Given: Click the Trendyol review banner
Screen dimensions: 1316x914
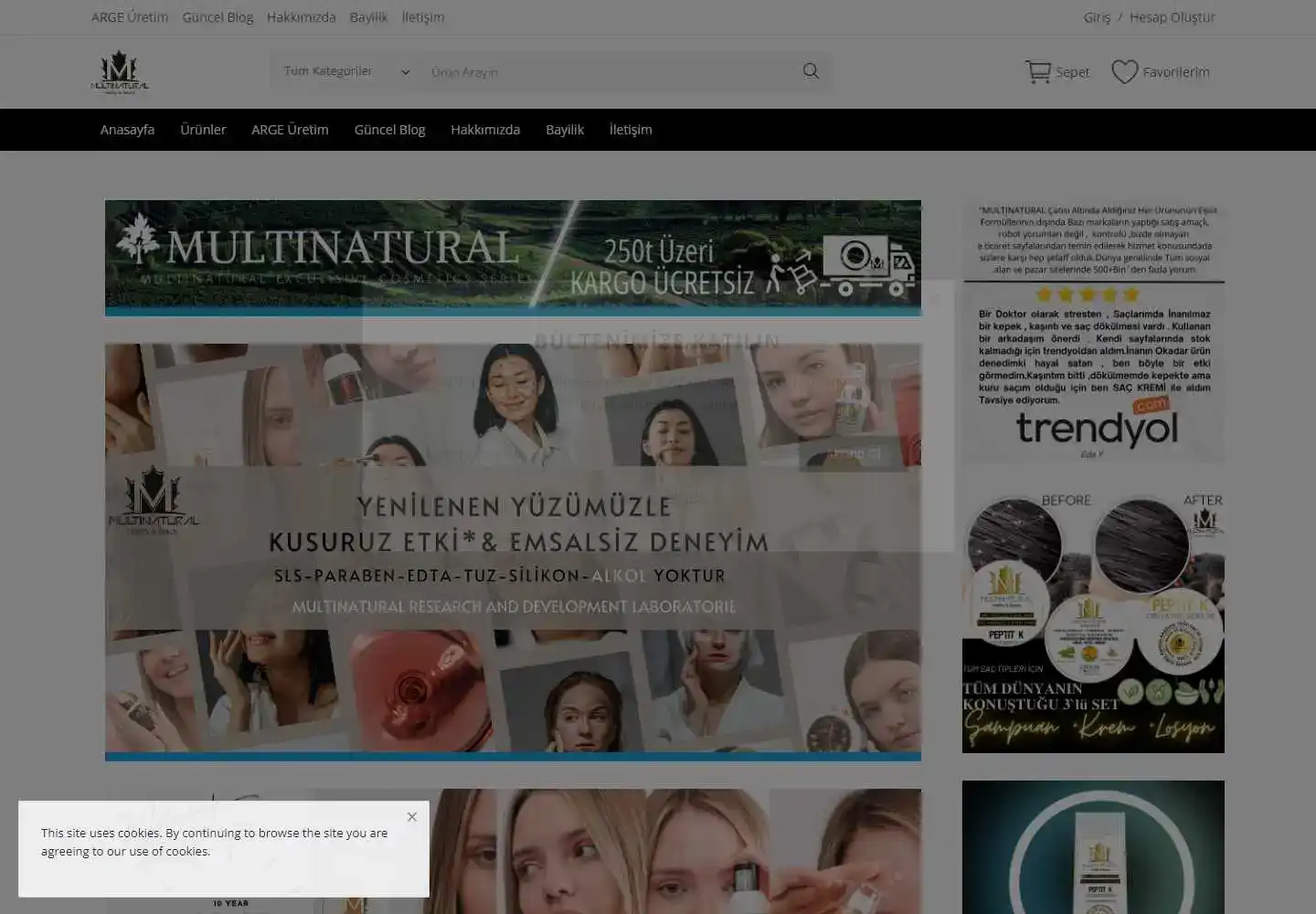Looking at the screenshot, I should pyautogui.click(x=1093, y=332).
